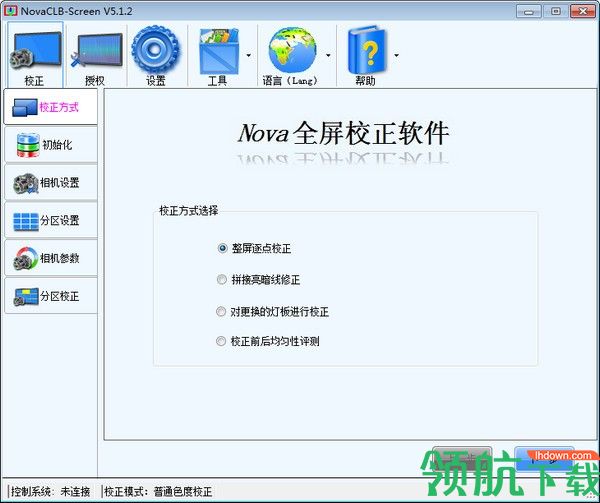Choose the 校正前后均匀性评测 radio option
This screenshot has height=503, width=600.
(x=268, y=341)
